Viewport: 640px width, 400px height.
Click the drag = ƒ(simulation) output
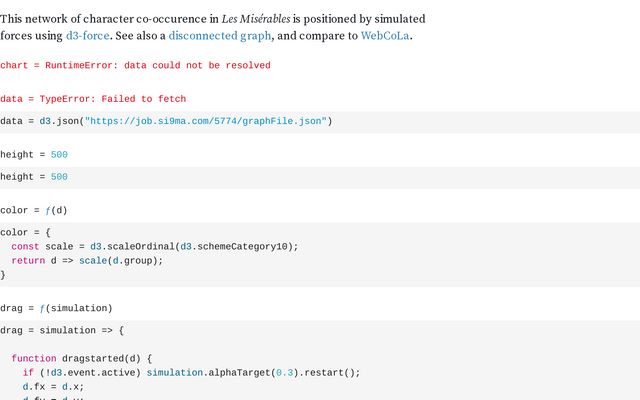click(56, 309)
